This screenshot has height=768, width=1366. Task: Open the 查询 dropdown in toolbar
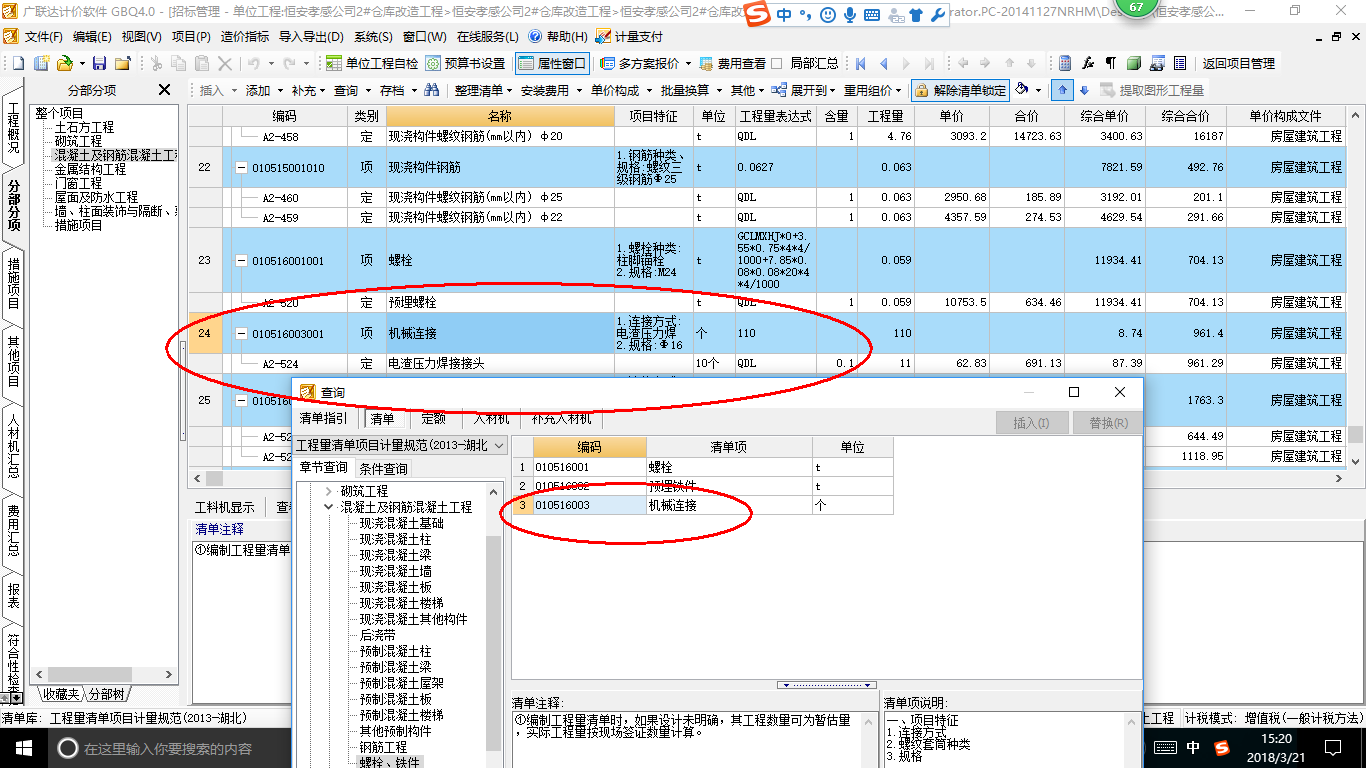point(352,90)
